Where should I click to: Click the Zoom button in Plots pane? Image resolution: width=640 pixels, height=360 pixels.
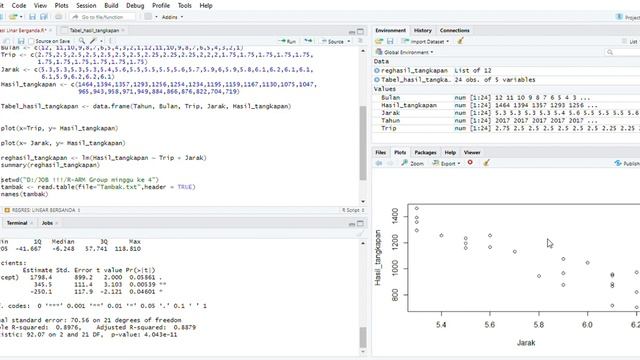tap(413, 163)
